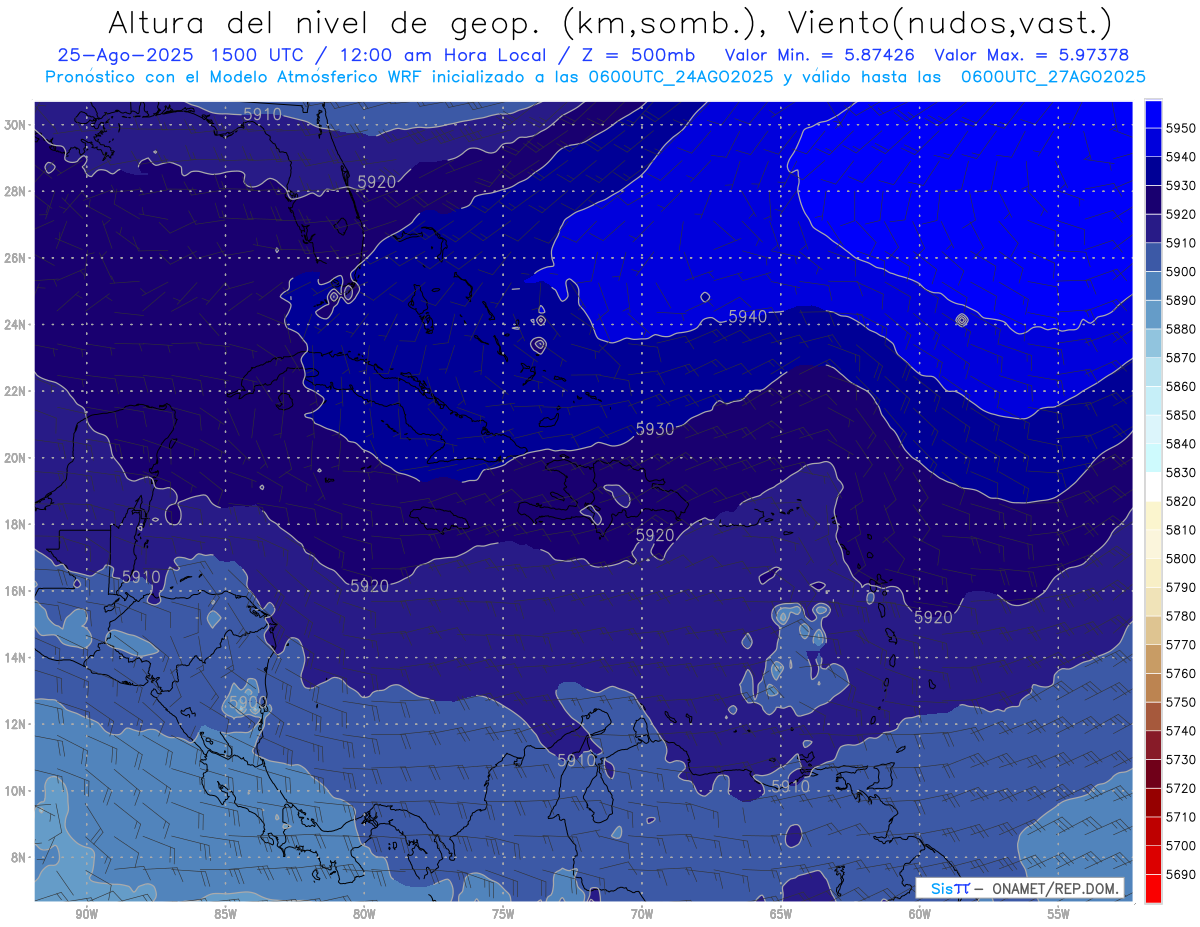This screenshot has width=1200, height=927.
Task: Click the '75W' longitude axis label
Action: (503, 915)
